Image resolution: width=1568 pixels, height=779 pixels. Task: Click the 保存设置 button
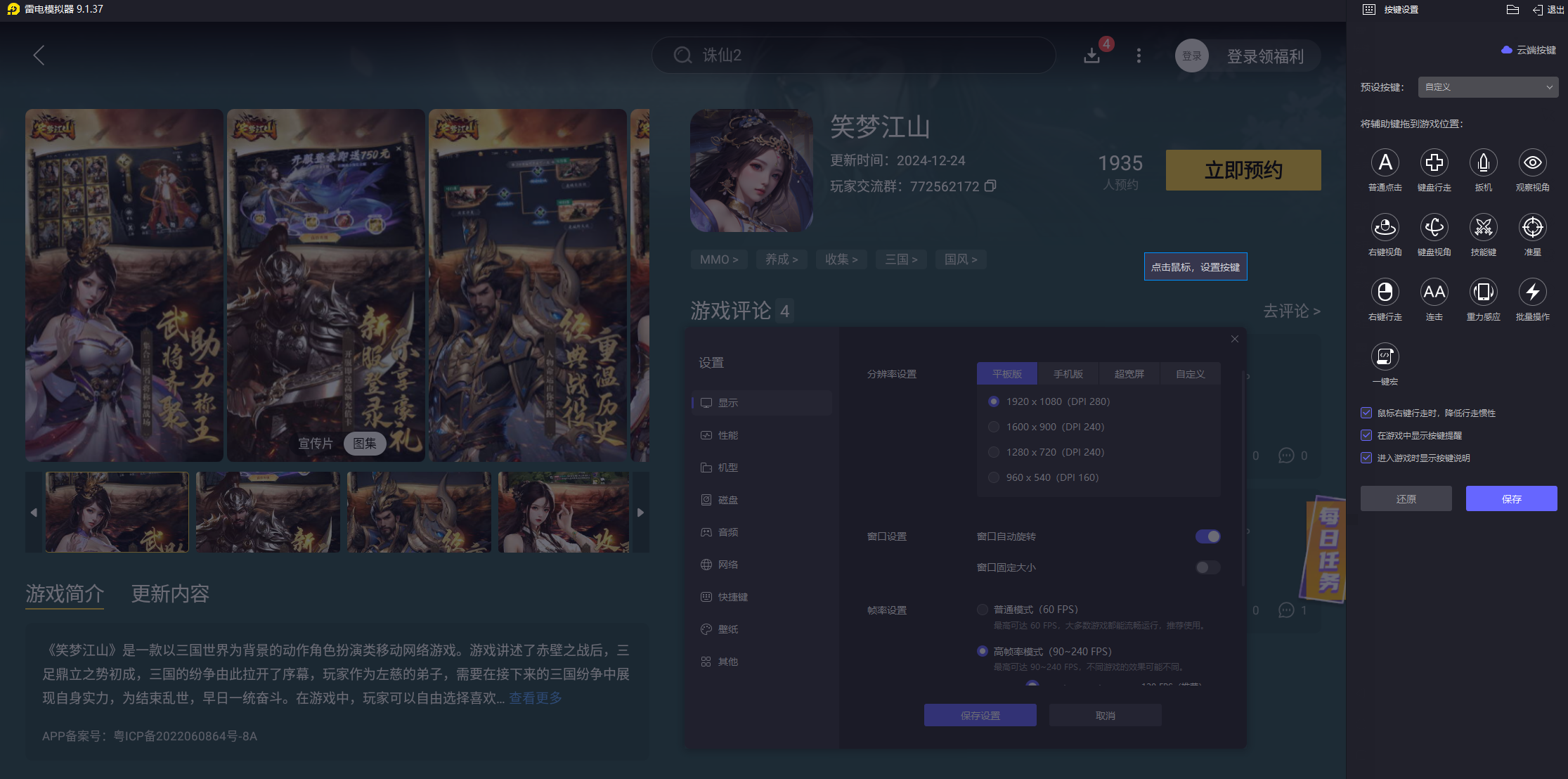(980, 715)
